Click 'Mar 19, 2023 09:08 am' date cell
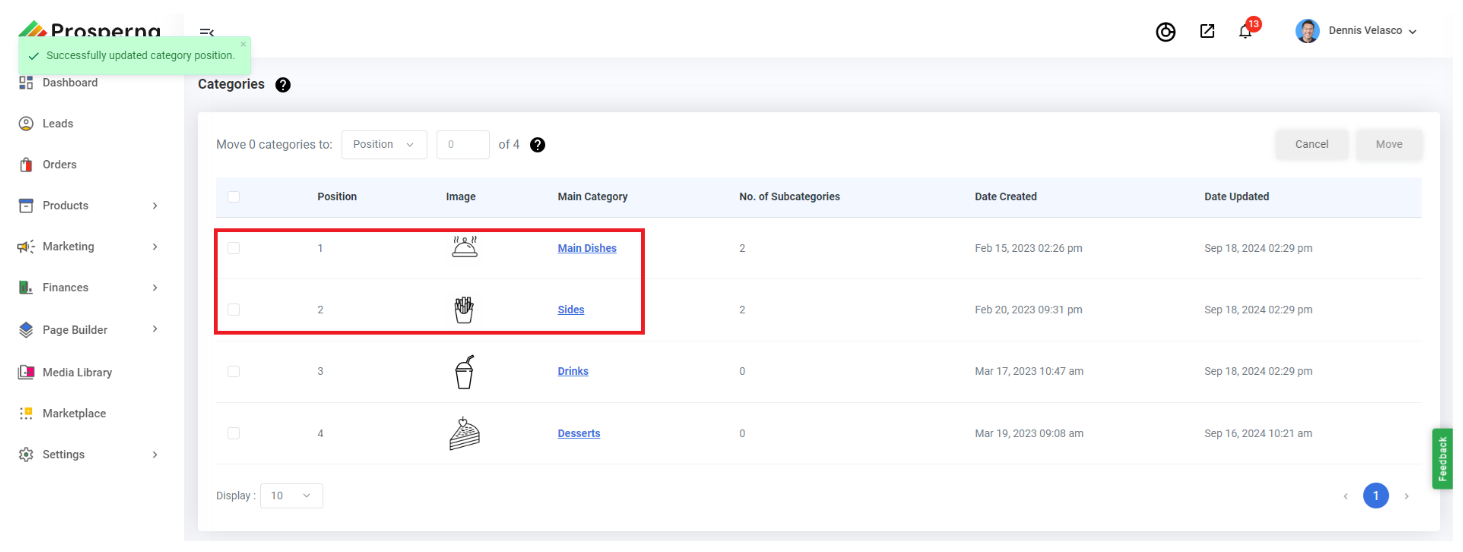 (x=1029, y=434)
